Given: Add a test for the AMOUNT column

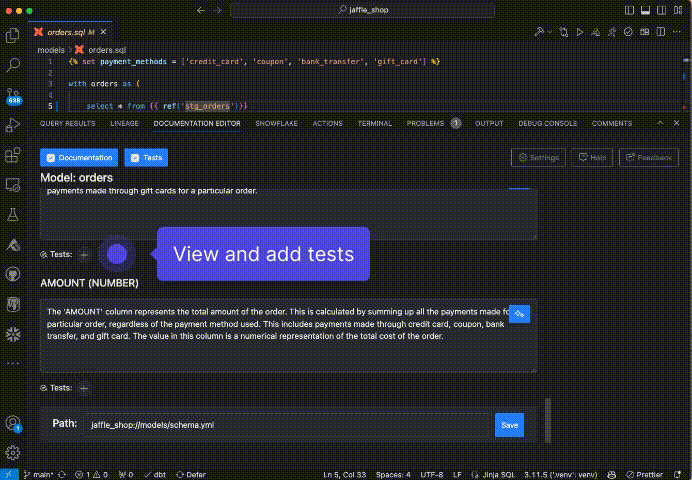Looking at the screenshot, I should 84,388.
